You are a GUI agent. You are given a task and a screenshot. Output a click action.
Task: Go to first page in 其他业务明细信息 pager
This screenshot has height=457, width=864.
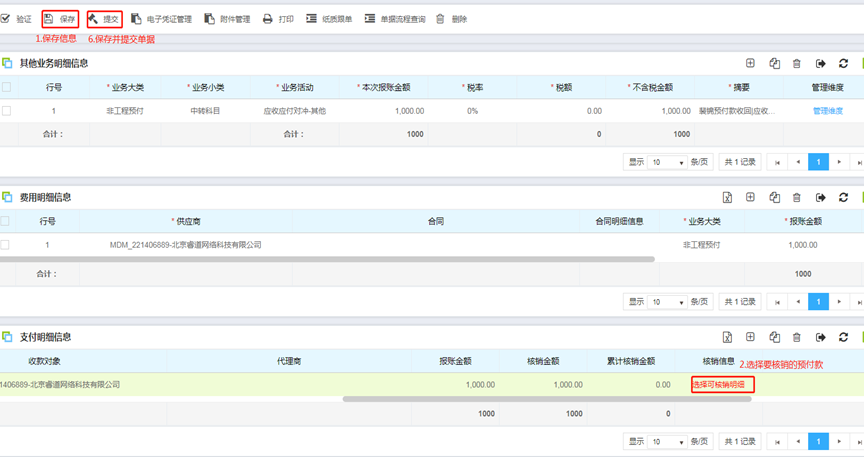pyautogui.click(x=777, y=162)
